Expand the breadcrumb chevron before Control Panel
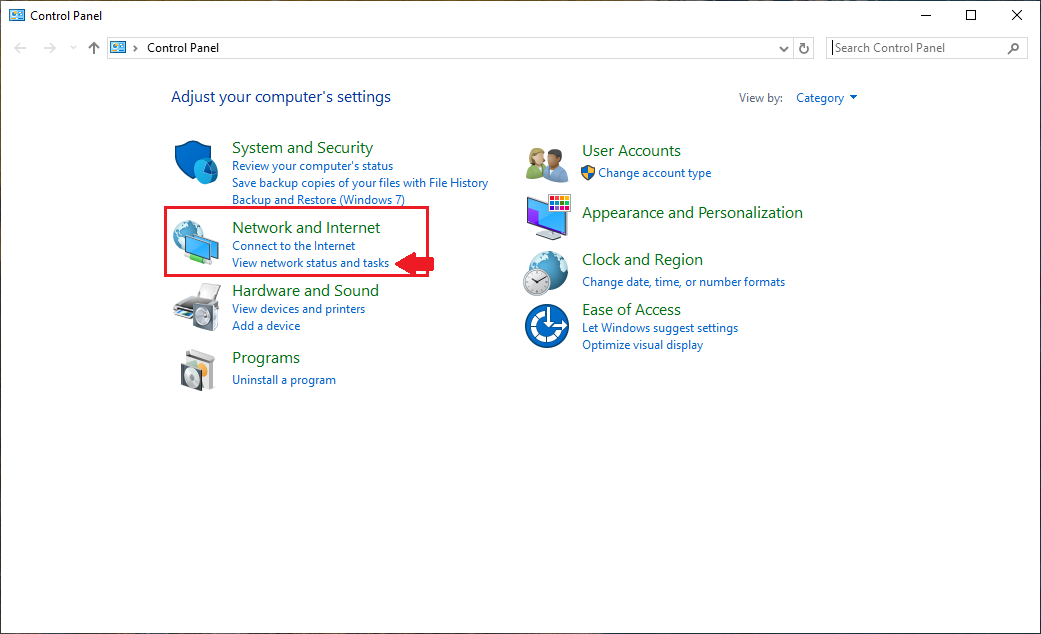Viewport: 1041px width, 634px height. pos(135,48)
